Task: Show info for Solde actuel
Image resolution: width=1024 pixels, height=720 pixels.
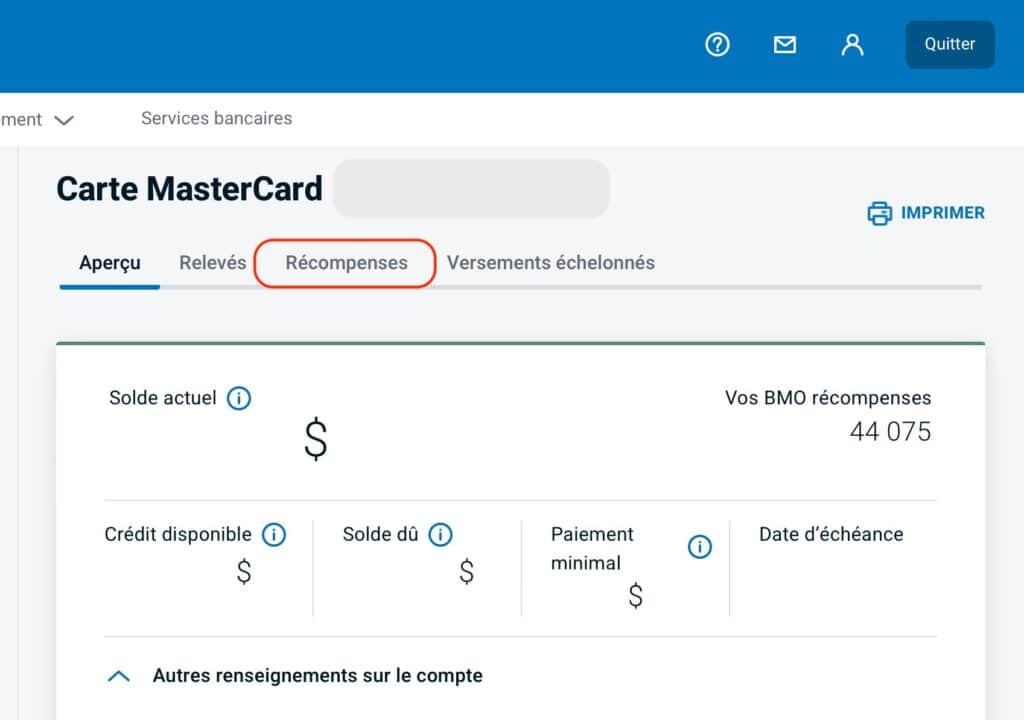Action: [x=239, y=398]
